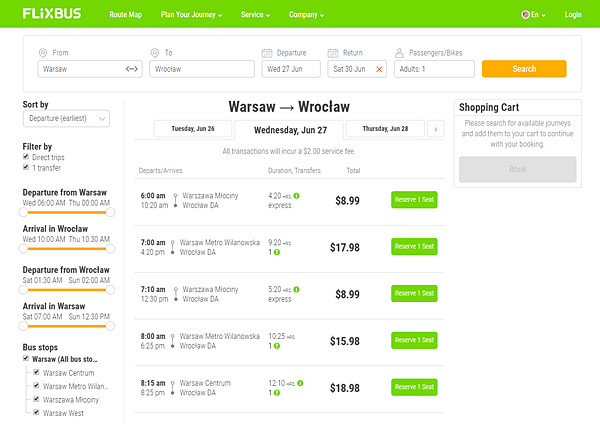Expand the Service menu
This screenshot has height=424, width=600.
255,15
